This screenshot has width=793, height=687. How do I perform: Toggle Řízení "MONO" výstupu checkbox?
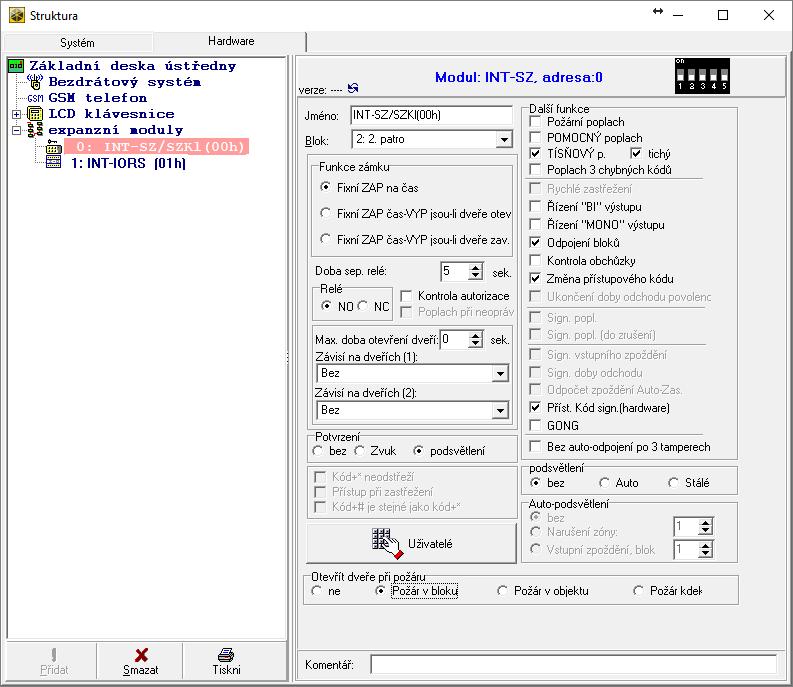tap(535, 225)
